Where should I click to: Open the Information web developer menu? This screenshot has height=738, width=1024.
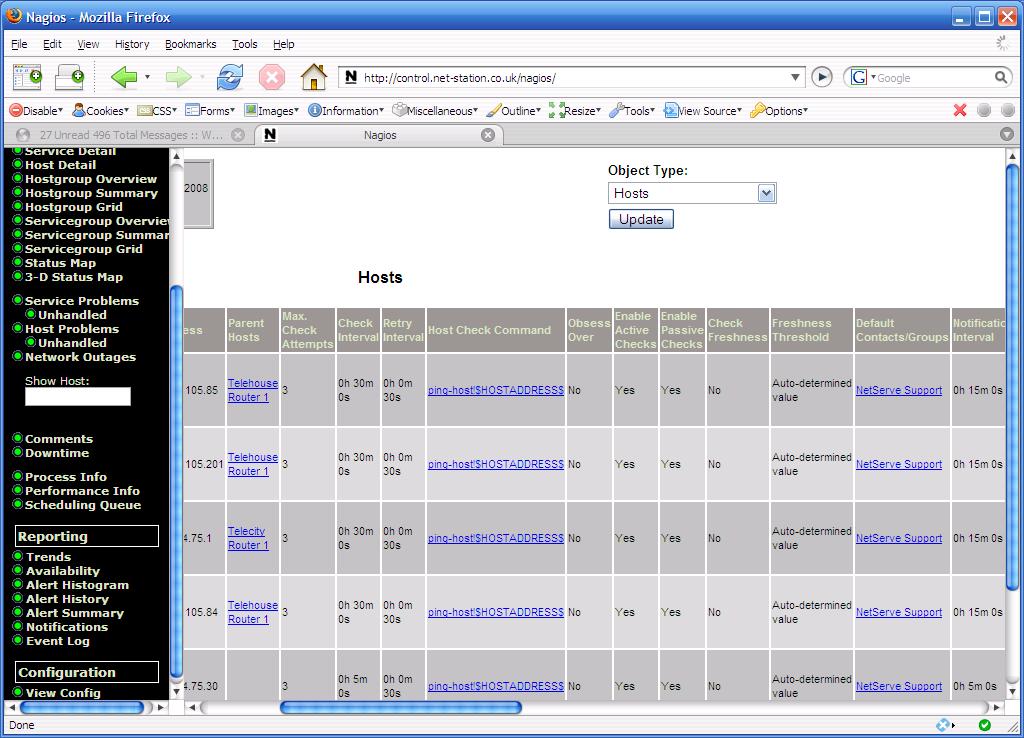pos(345,111)
